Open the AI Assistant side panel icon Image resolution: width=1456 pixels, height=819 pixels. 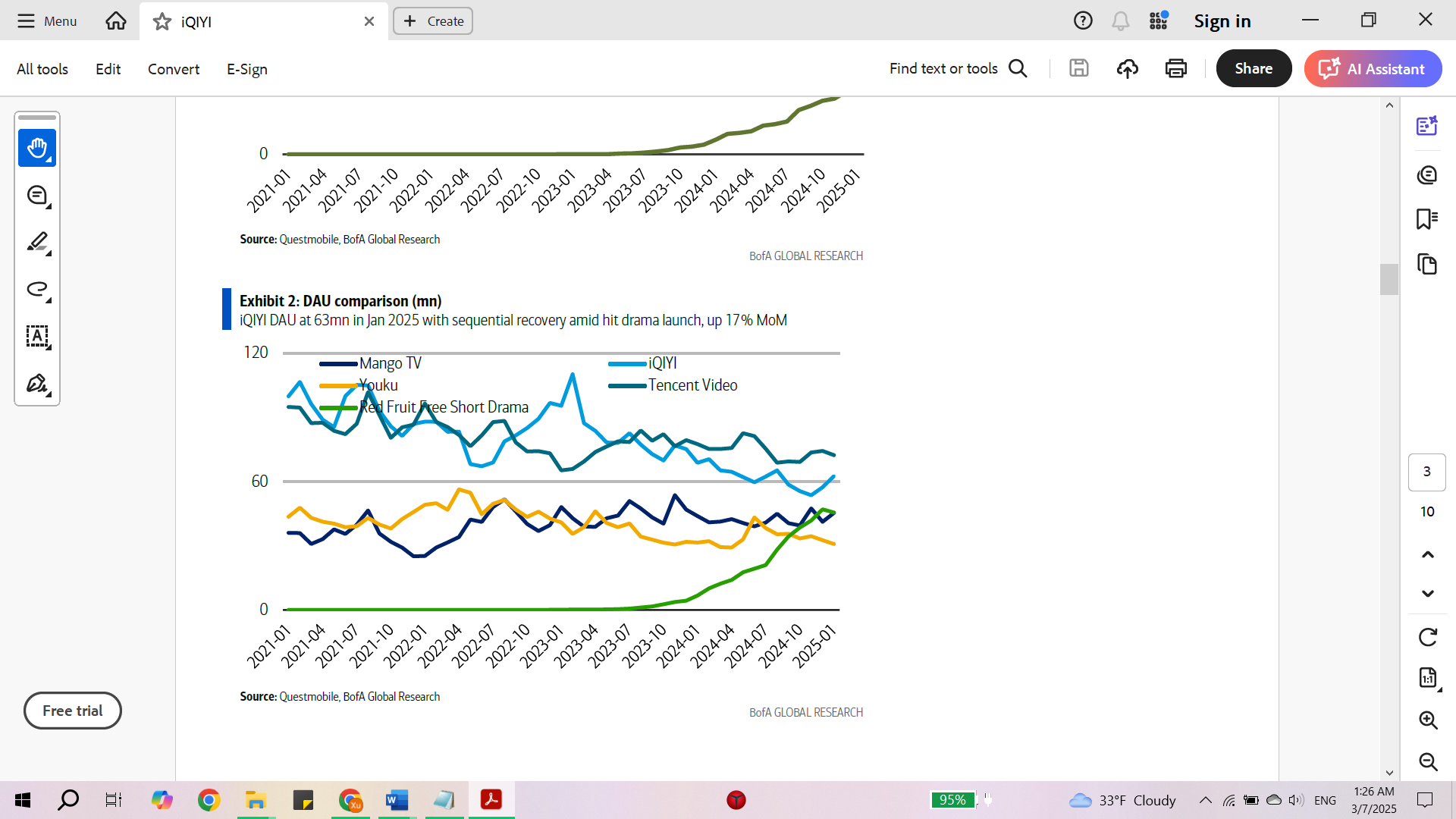(x=1427, y=126)
